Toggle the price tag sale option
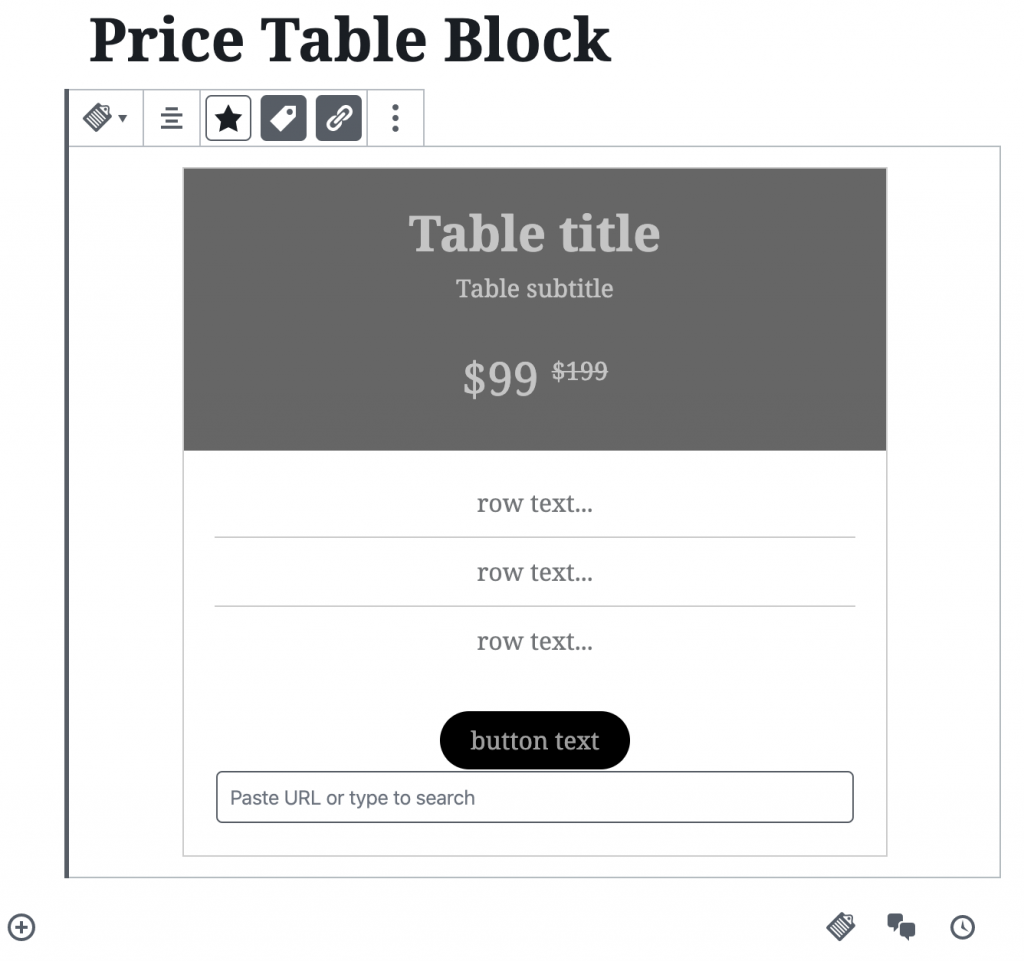The height and width of the screenshot is (961, 1024). 283,118
